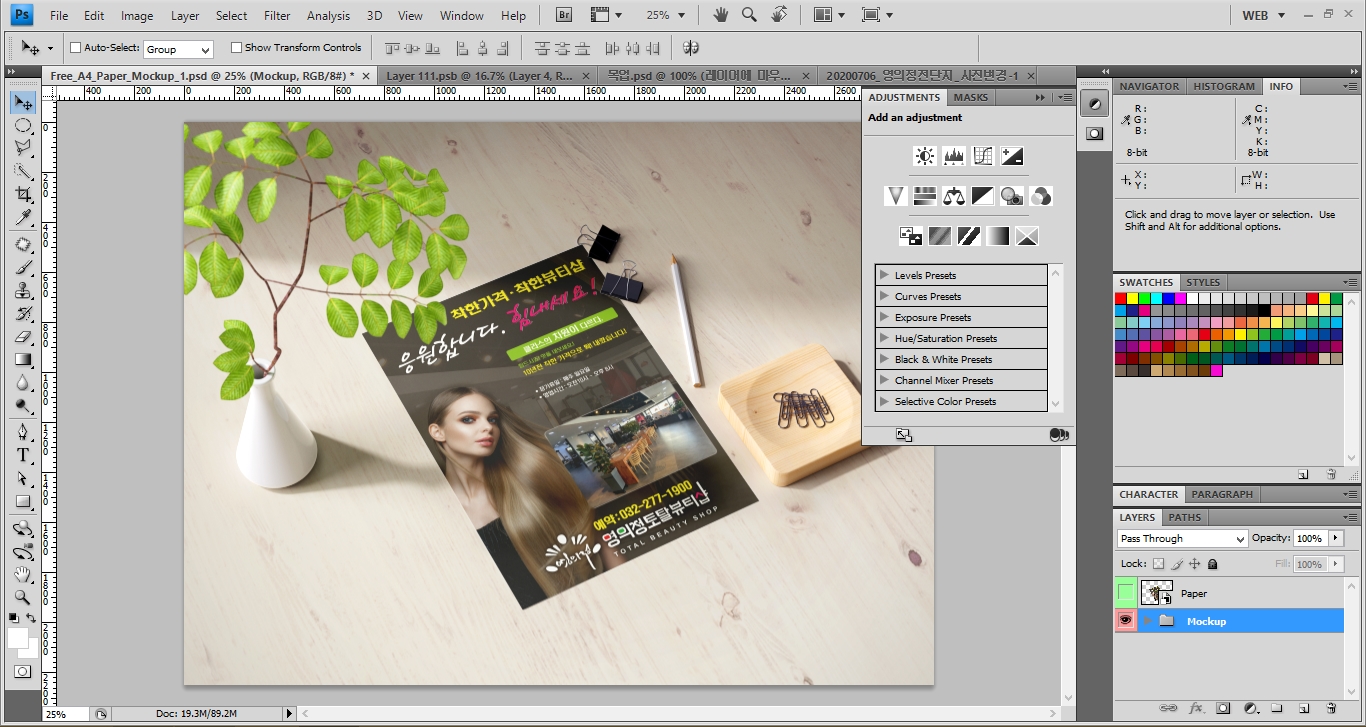This screenshot has height=727, width=1366.
Task: Add a Levels adjustment
Action: (953, 156)
